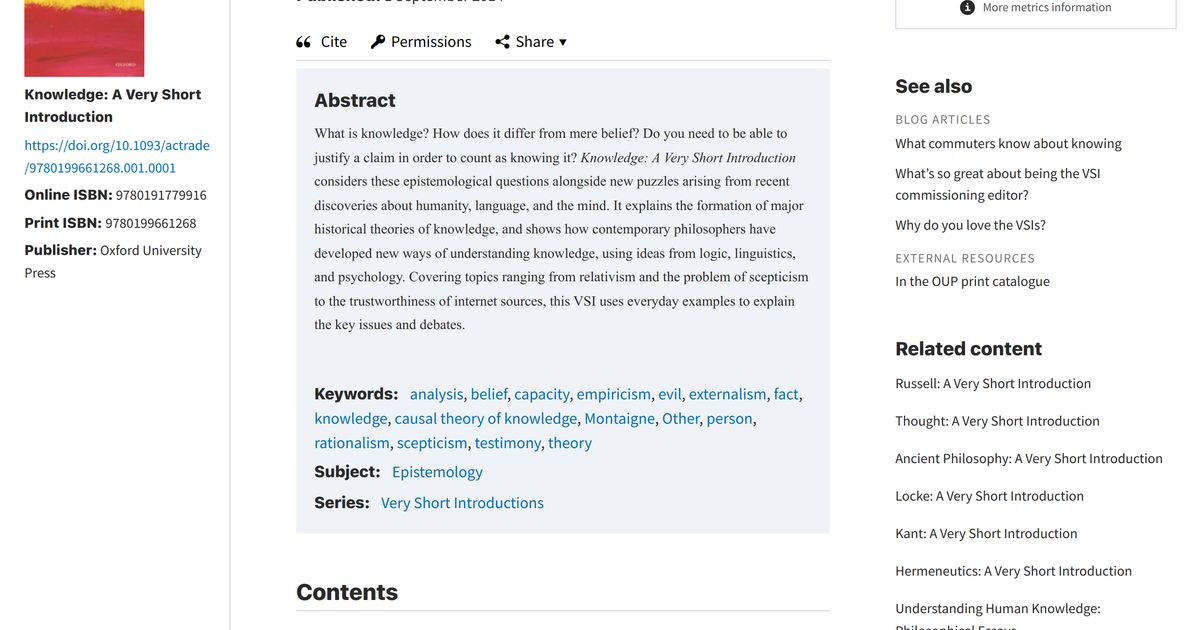Screen dimensions: 1200x630
Task: Open the 'scepticism' keyword link
Action: 432,442
